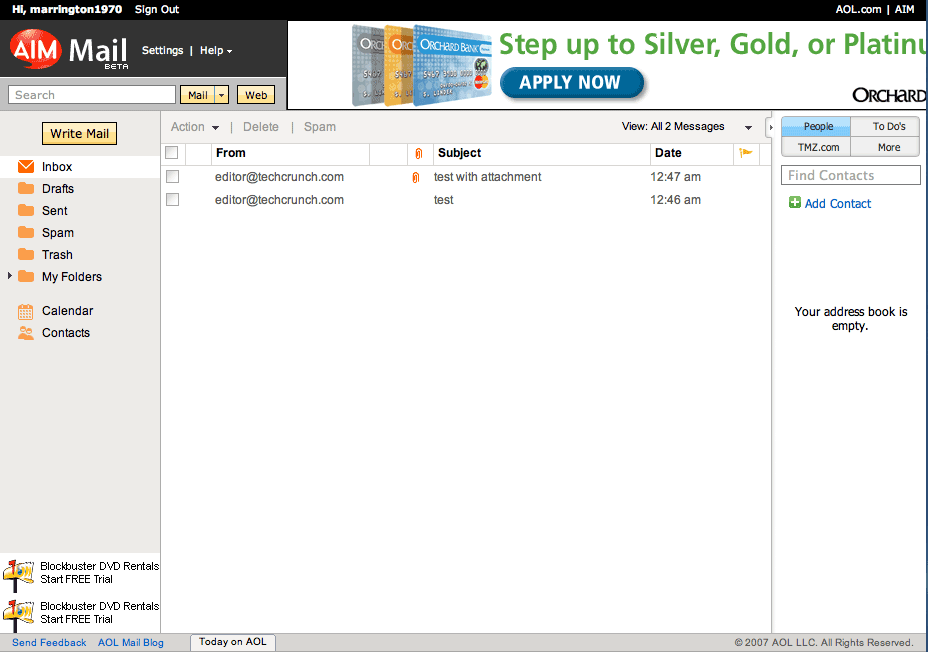Screen dimensions: 928x652
Task: Open the AOL.com link
Action: [858, 9]
